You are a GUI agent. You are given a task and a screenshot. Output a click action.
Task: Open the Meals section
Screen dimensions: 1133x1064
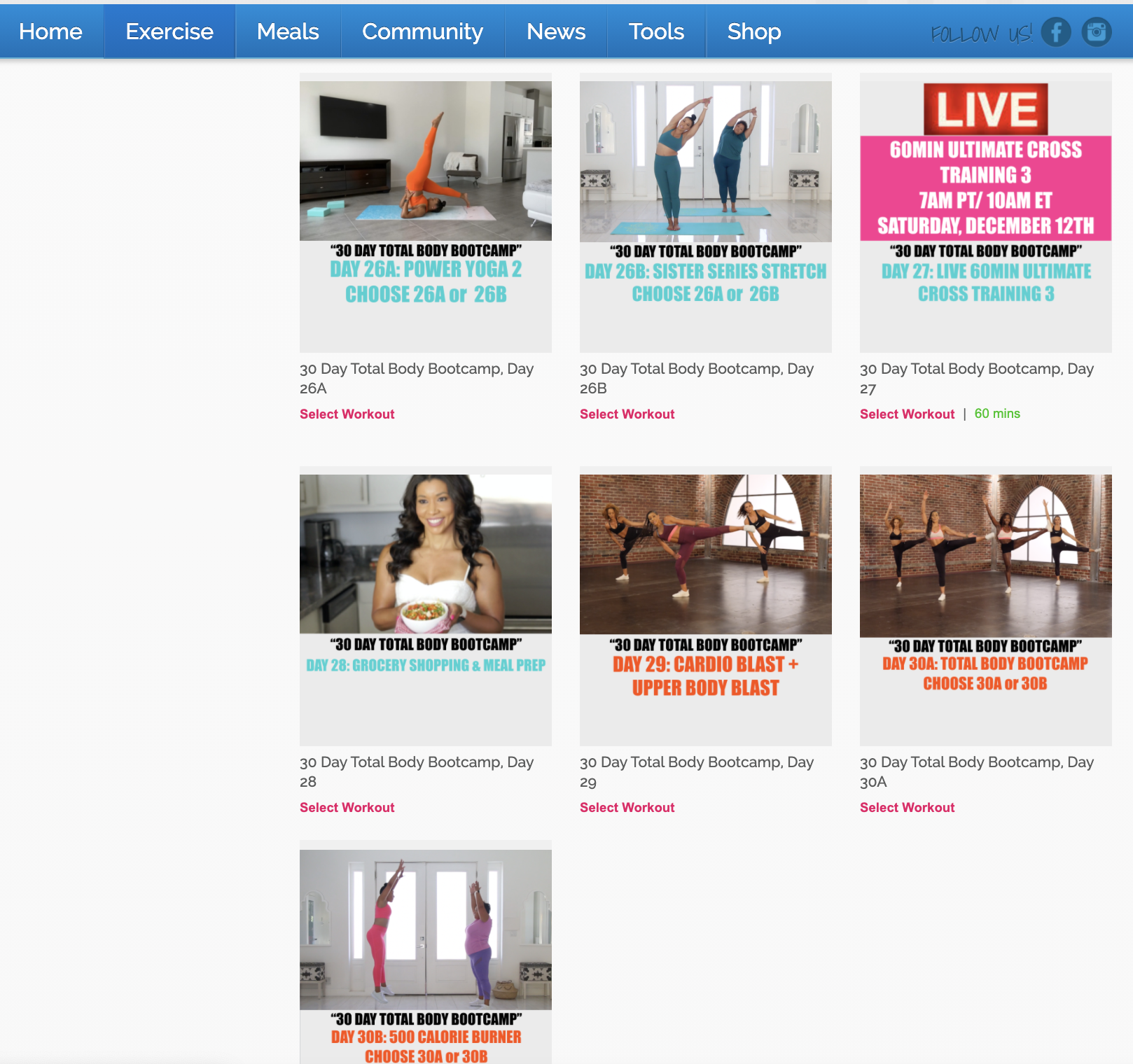(287, 31)
